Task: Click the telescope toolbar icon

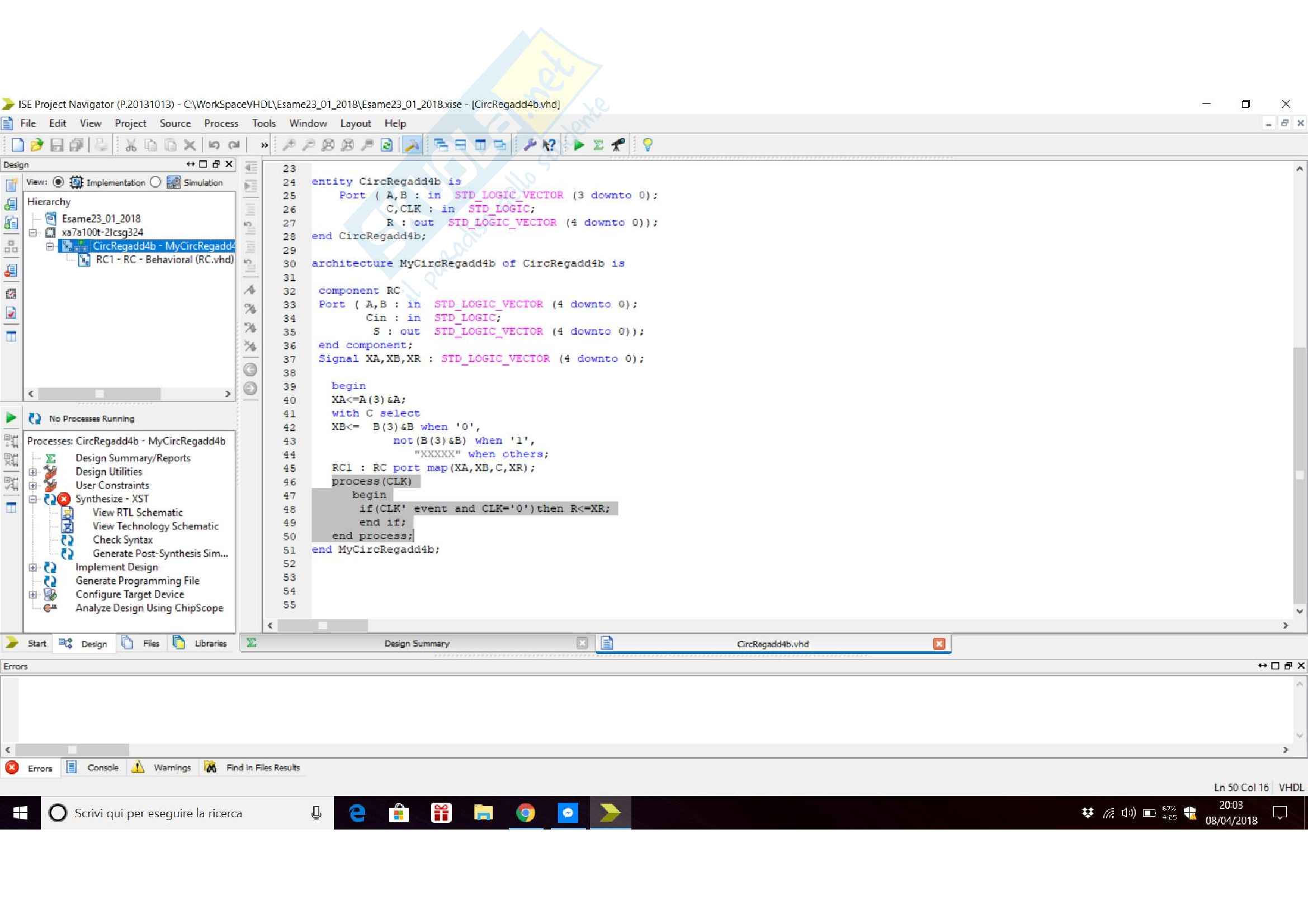Action: tap(618, 145)
